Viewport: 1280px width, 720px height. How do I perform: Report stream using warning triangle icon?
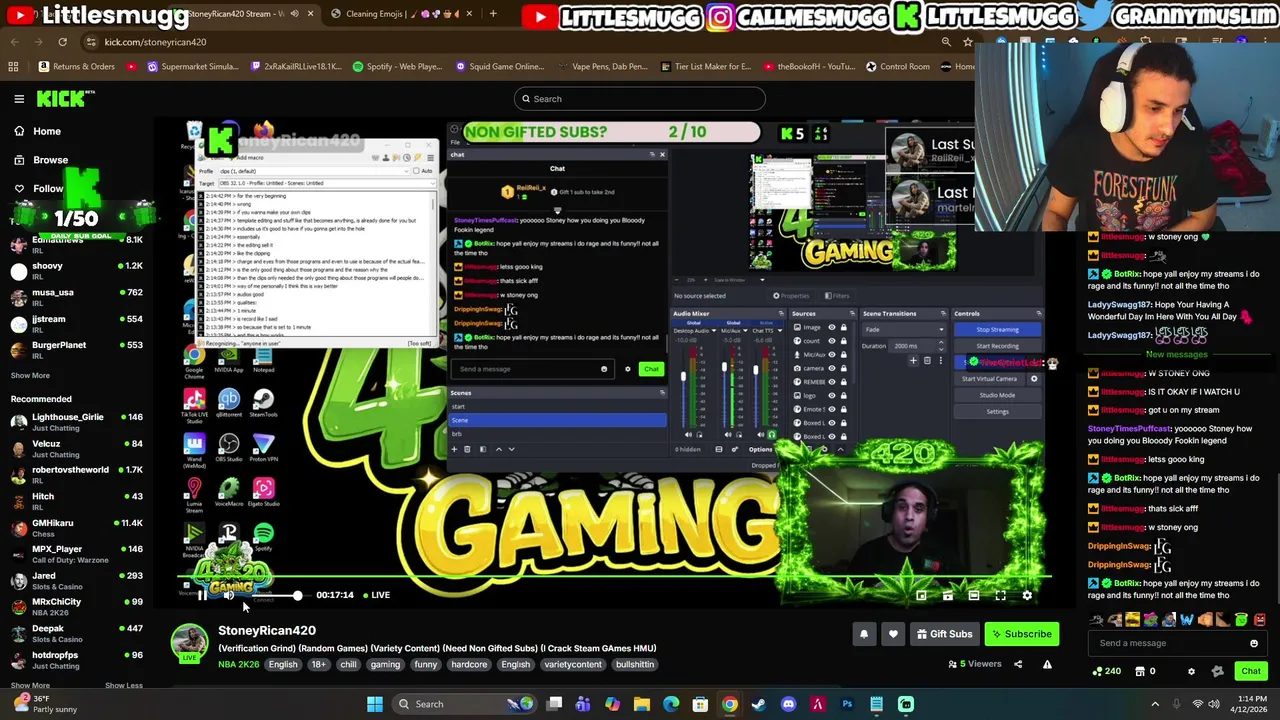(x=1047, y=664)
